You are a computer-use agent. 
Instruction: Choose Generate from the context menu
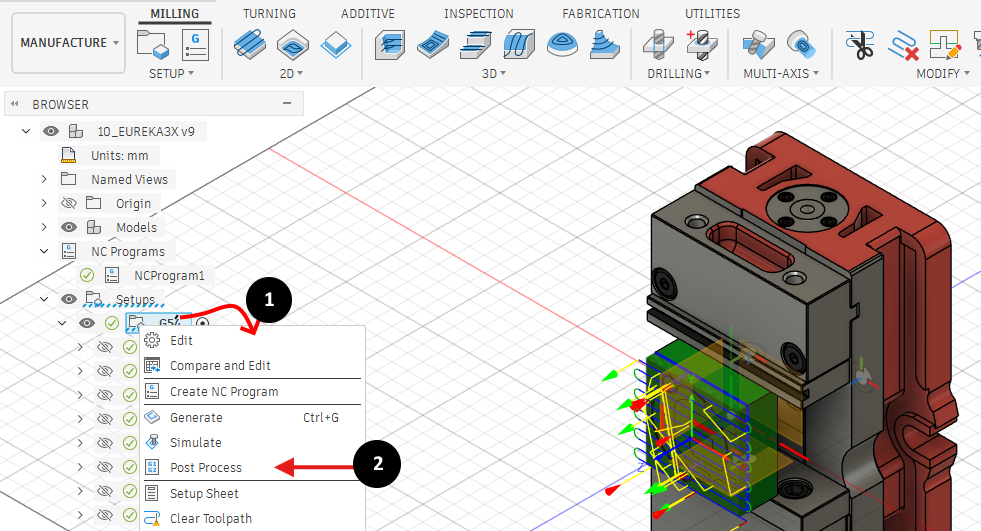(x=252, y=417)
